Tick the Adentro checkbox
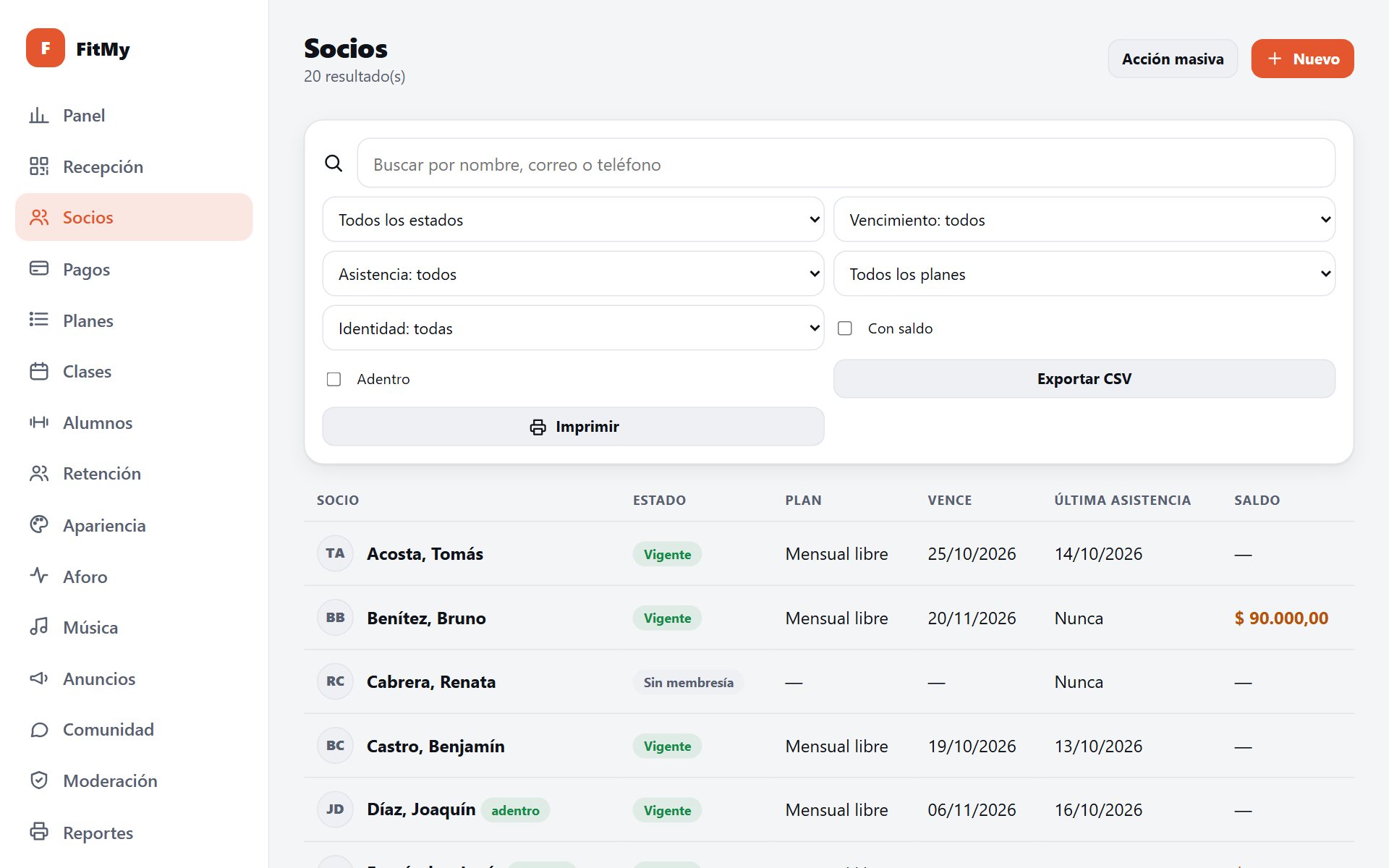Screen dimensions: 1389x868 [x=334, y=379]
